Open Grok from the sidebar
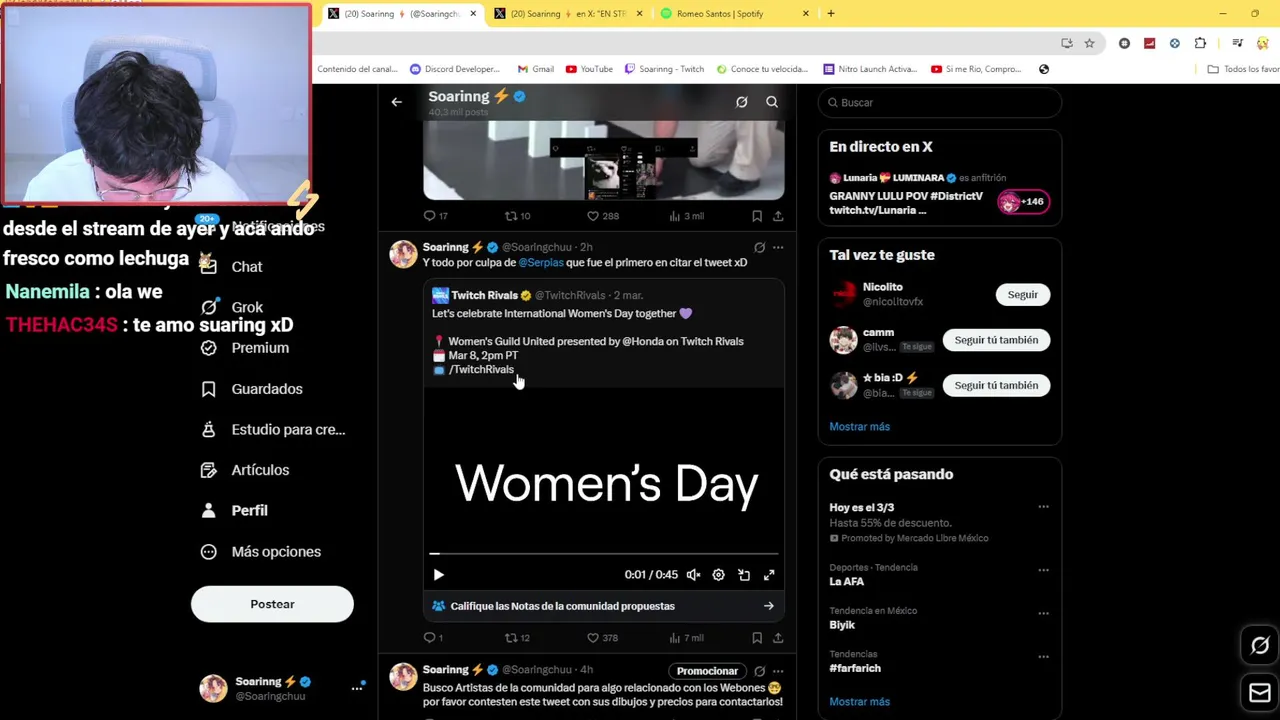 point(232,308)
